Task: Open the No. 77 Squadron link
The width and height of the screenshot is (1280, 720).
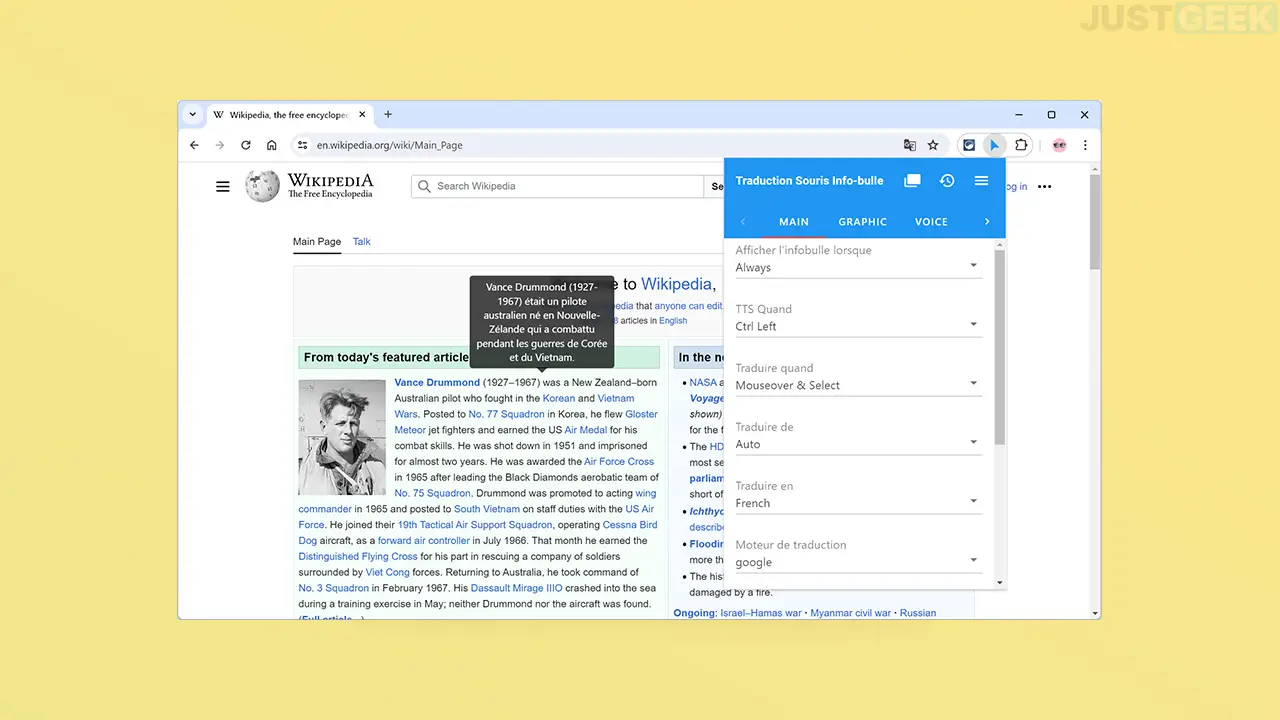Action: pyautogui.click(x=507, y=414)
